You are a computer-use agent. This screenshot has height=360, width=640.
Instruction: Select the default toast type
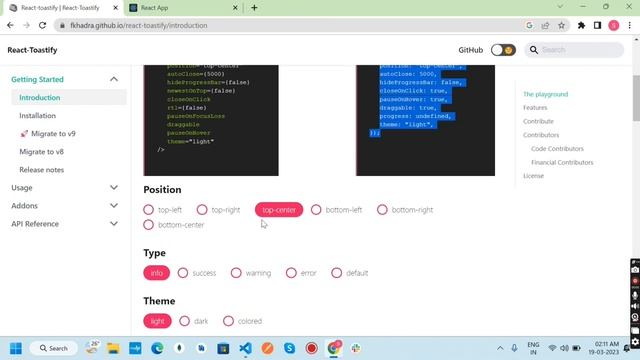pos(336,273)
